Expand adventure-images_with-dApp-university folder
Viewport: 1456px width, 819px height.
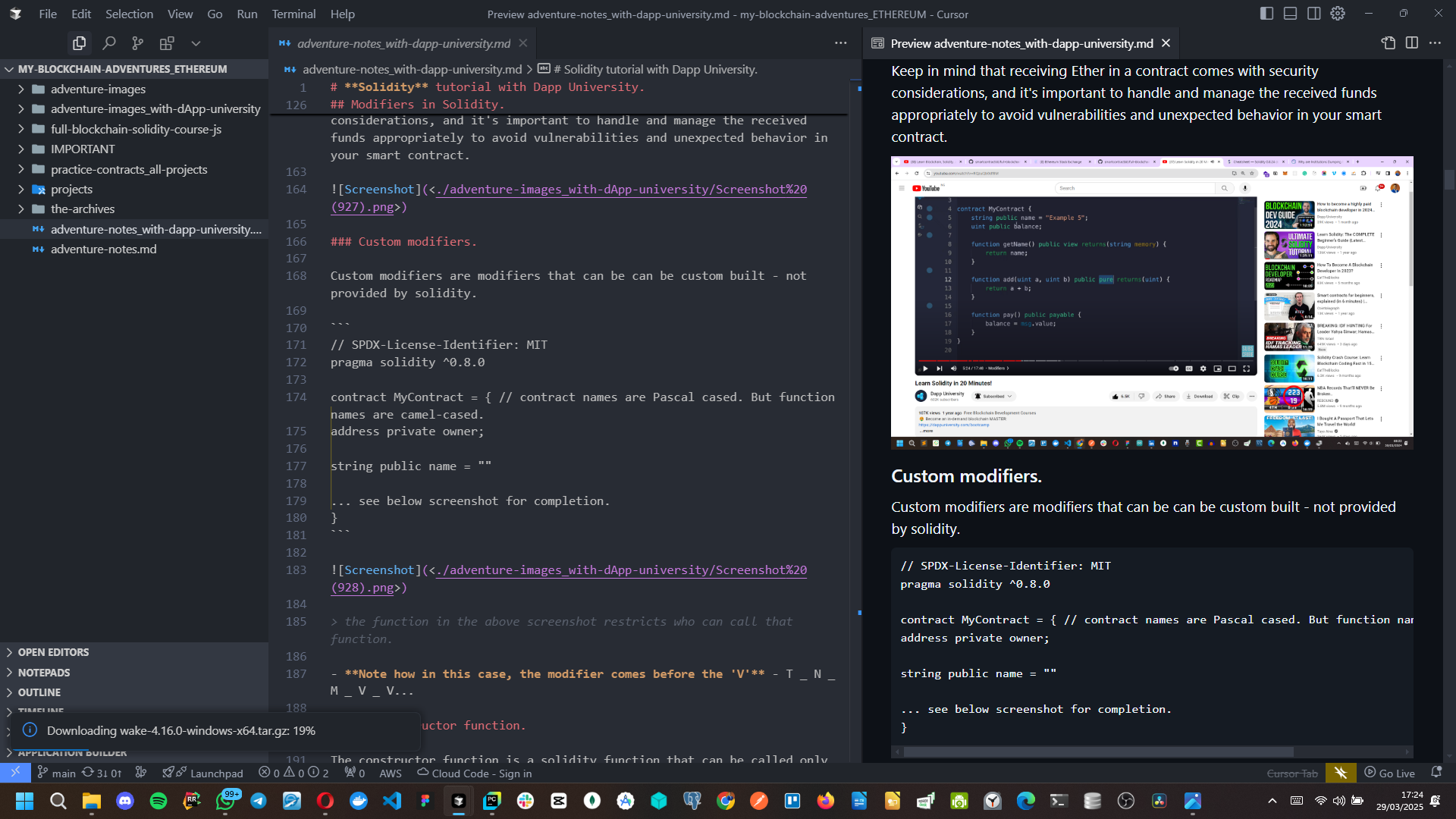[x=134, y=109]
